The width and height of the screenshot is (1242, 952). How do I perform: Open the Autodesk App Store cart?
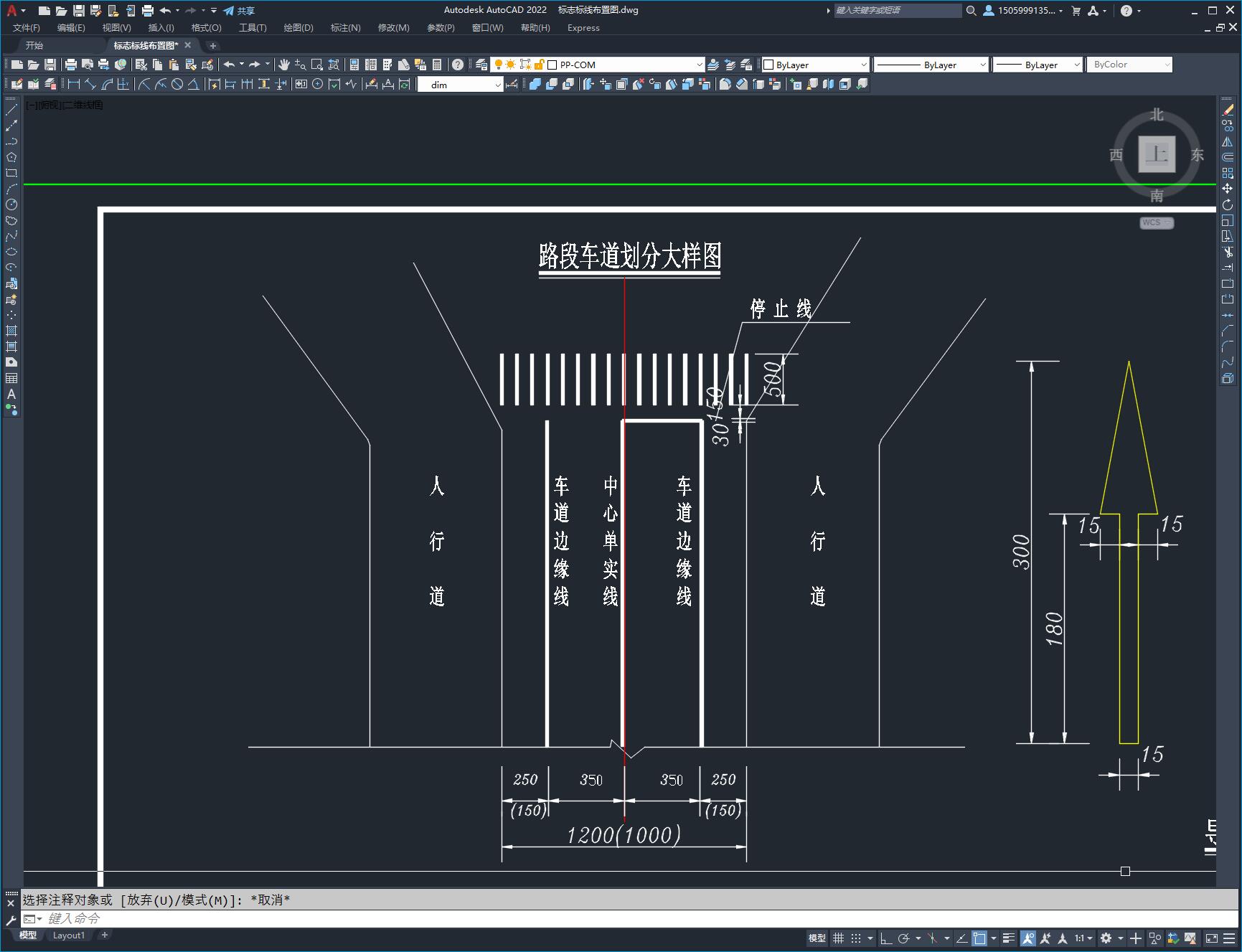pyautogui.click(x=1076, y=11)
